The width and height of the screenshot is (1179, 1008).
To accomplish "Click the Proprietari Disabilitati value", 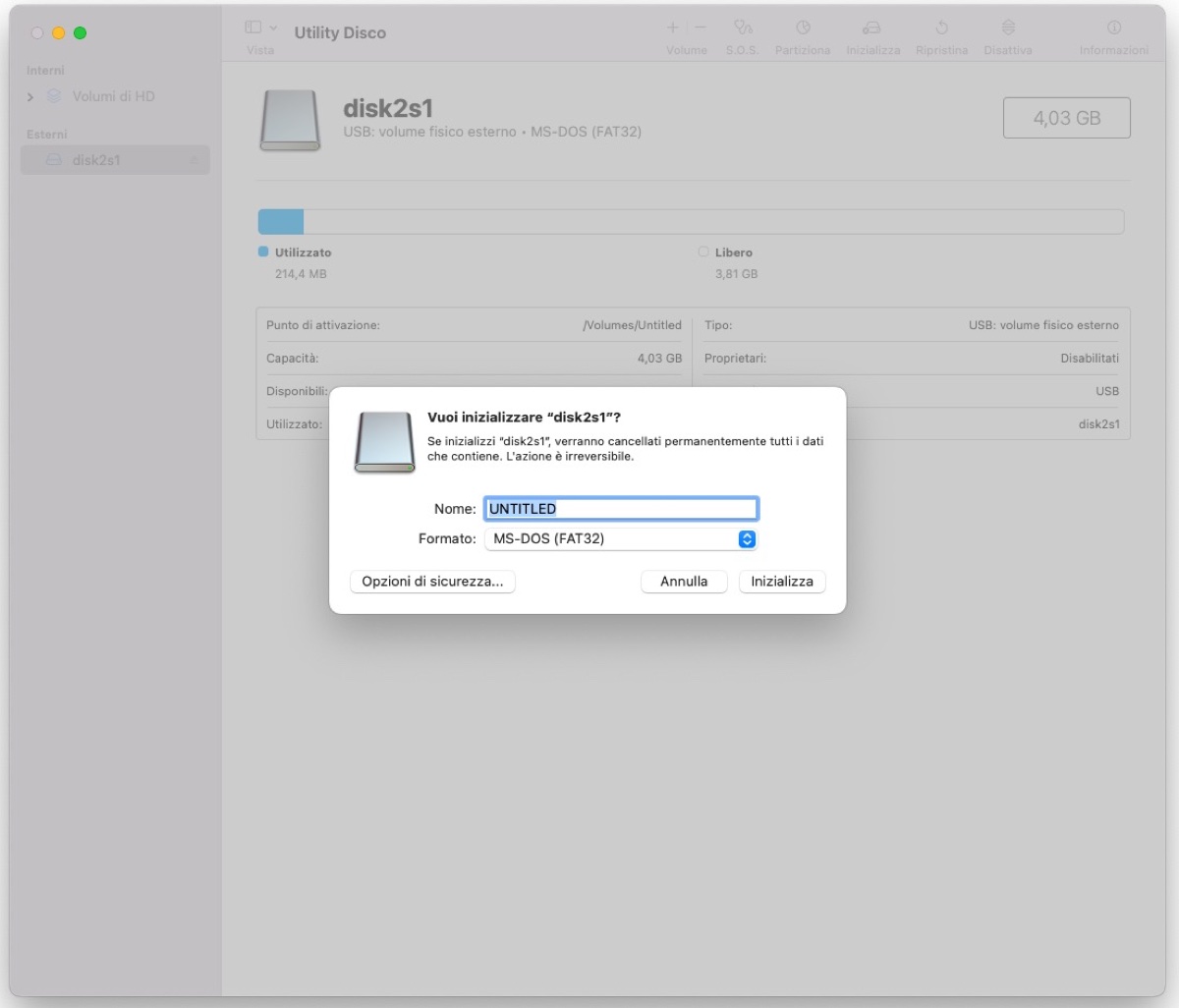I will 1090,359.
